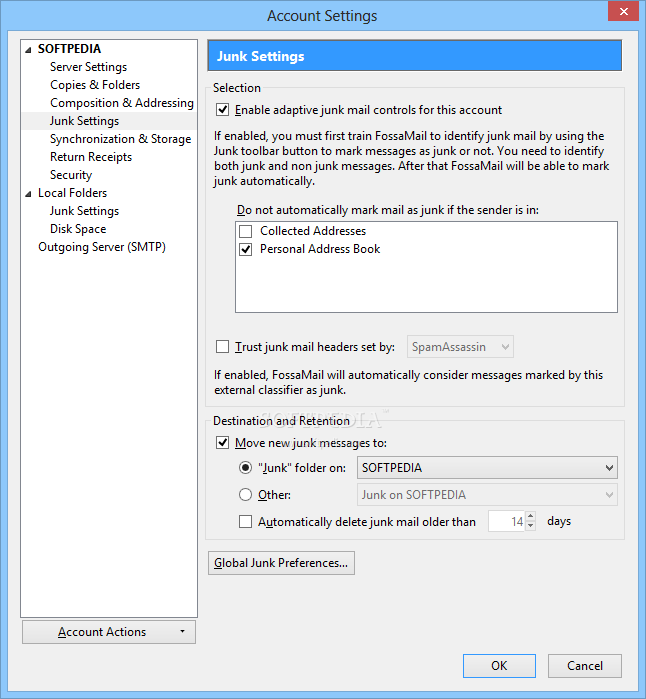Cancel the Account Settings dialog
646x699 pixels.
point(585,666)
